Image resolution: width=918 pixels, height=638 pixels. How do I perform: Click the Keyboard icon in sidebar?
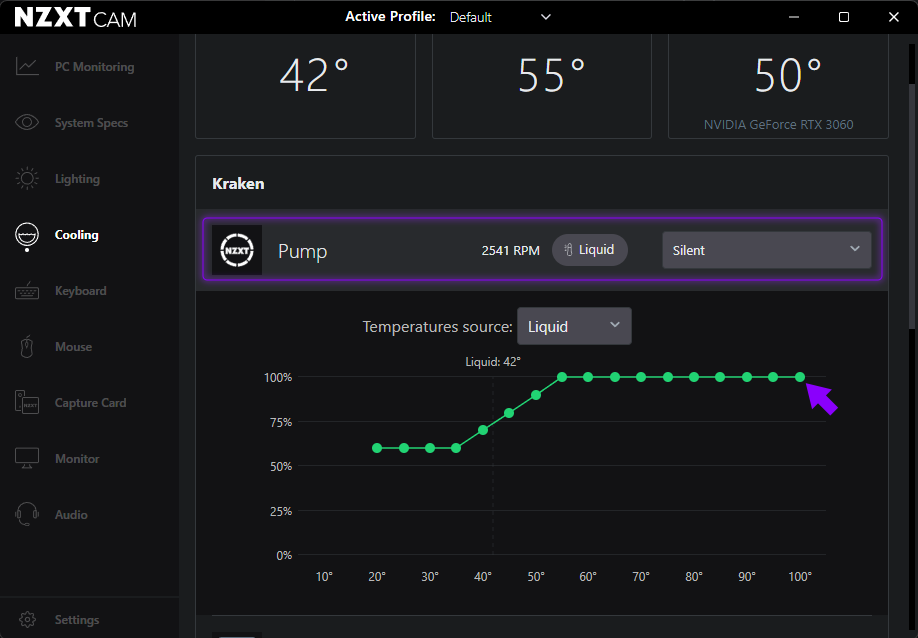click(x=27, y=291)
